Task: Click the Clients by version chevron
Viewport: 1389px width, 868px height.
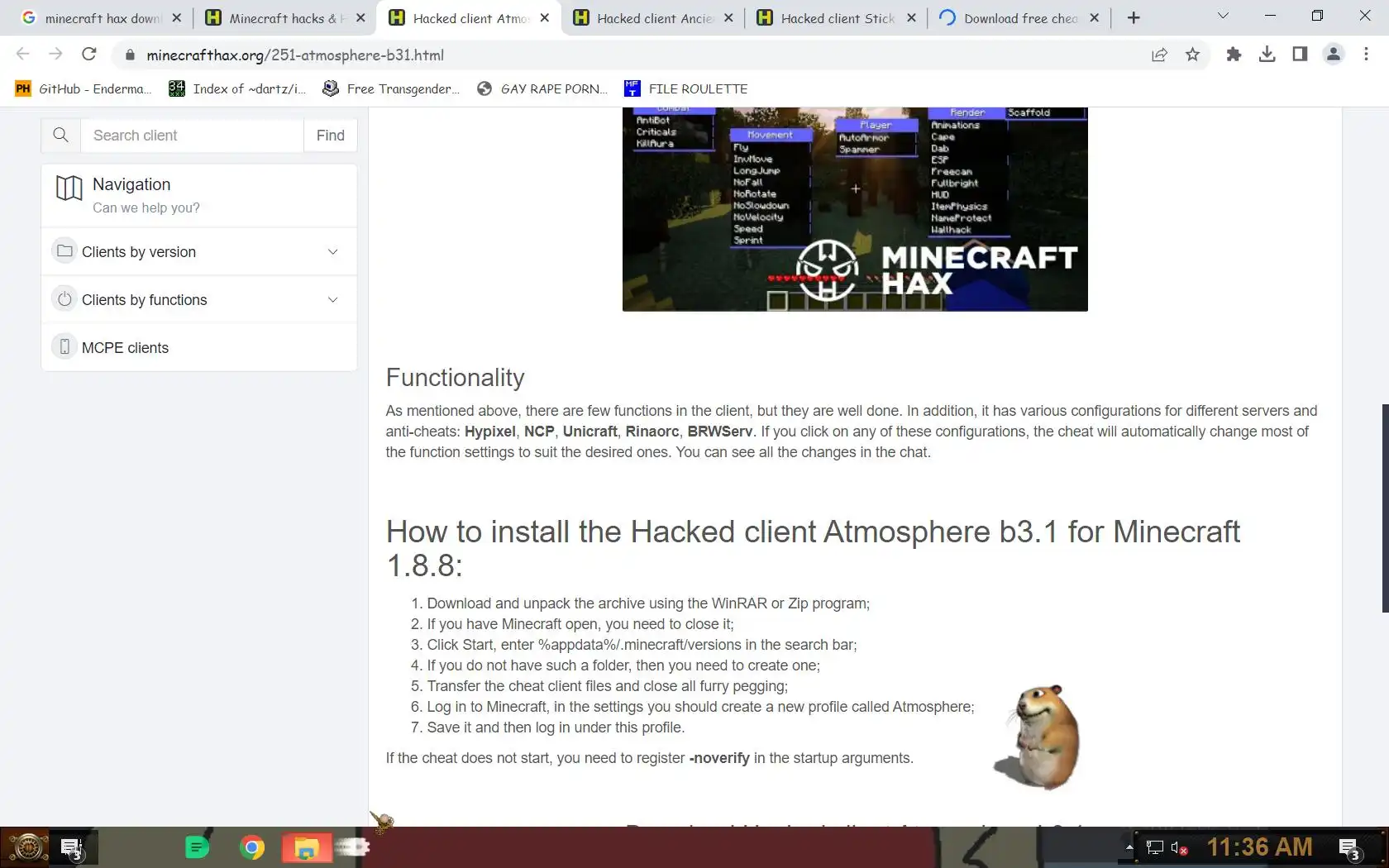Action: (x=332, y=252)
